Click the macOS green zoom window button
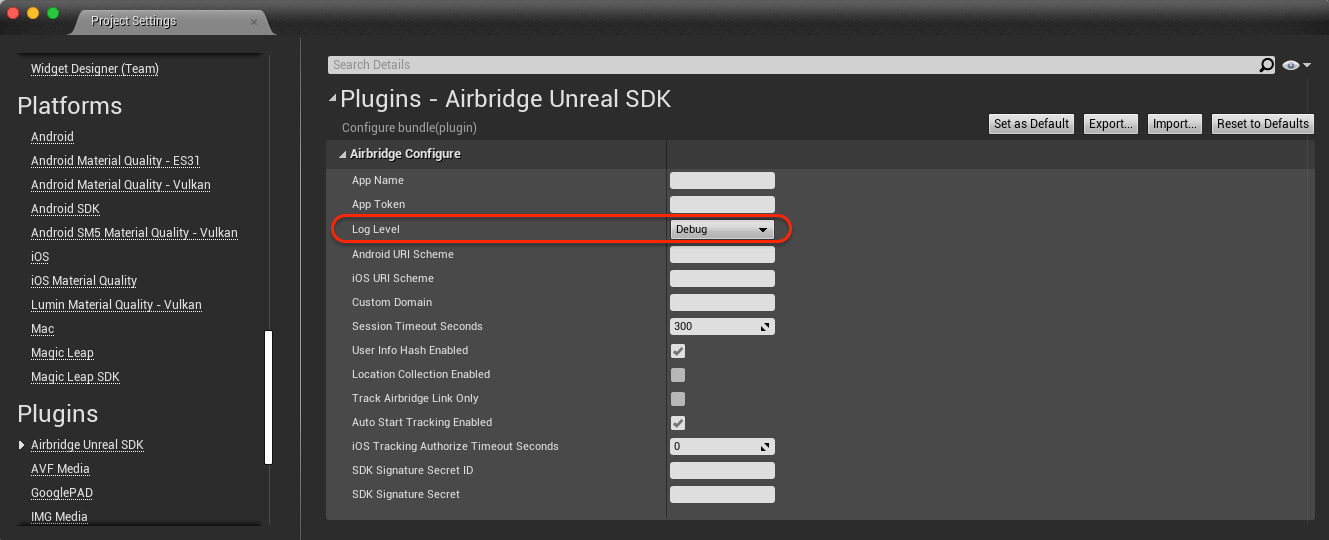Image resolution: width=1329 pixels, height=540 pixels. point(53,14)
